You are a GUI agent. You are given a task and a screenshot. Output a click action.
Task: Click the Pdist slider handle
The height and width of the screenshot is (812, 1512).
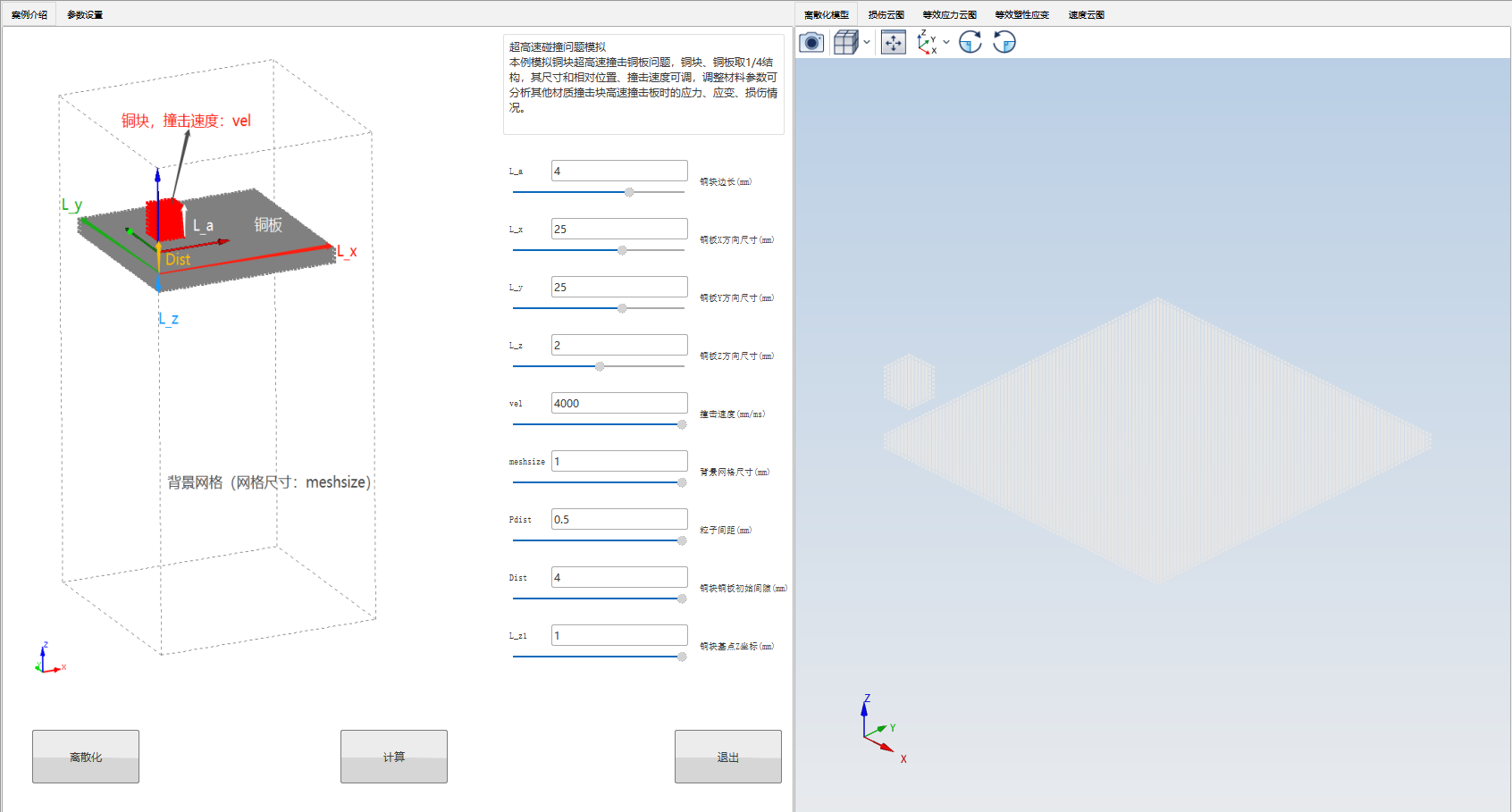(682, 540)
